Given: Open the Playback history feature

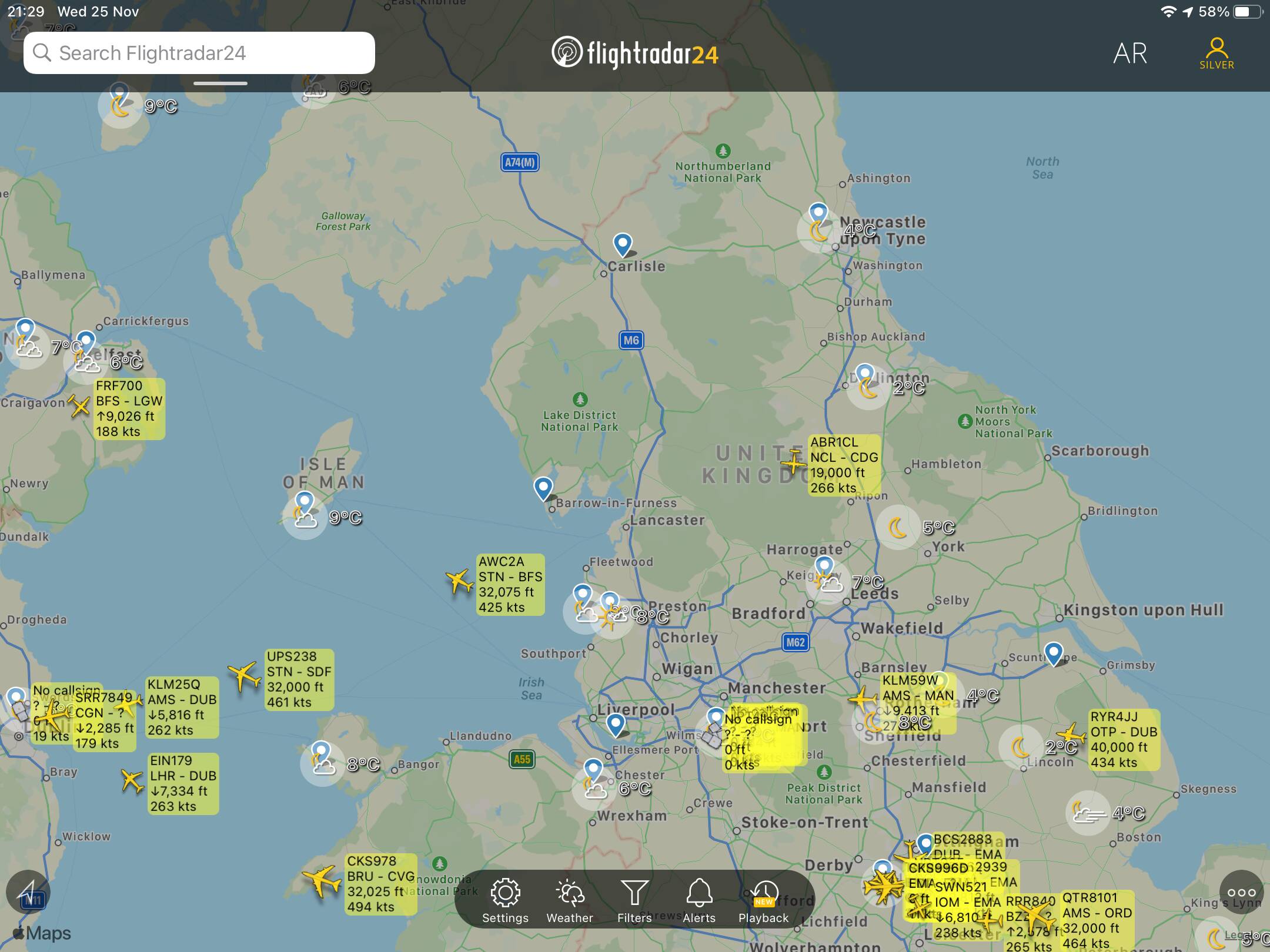Looking at the screenshot, I should coord(763,901).
